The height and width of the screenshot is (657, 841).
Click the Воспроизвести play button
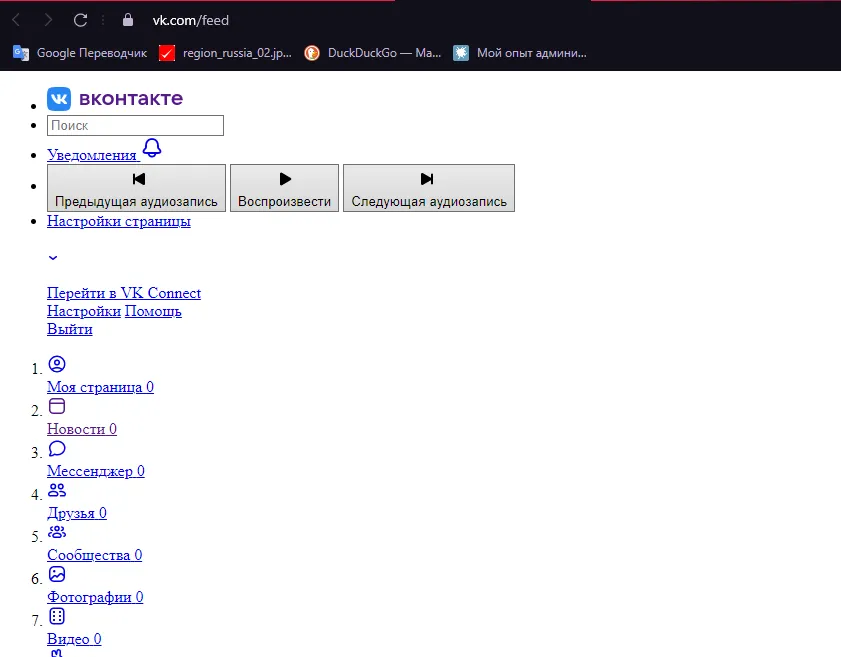(x=284, y=188)
